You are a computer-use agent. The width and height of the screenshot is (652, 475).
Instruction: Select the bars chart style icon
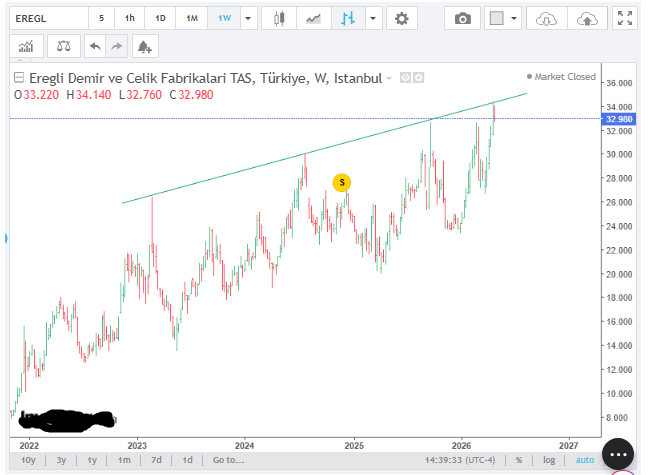point(348,18)
